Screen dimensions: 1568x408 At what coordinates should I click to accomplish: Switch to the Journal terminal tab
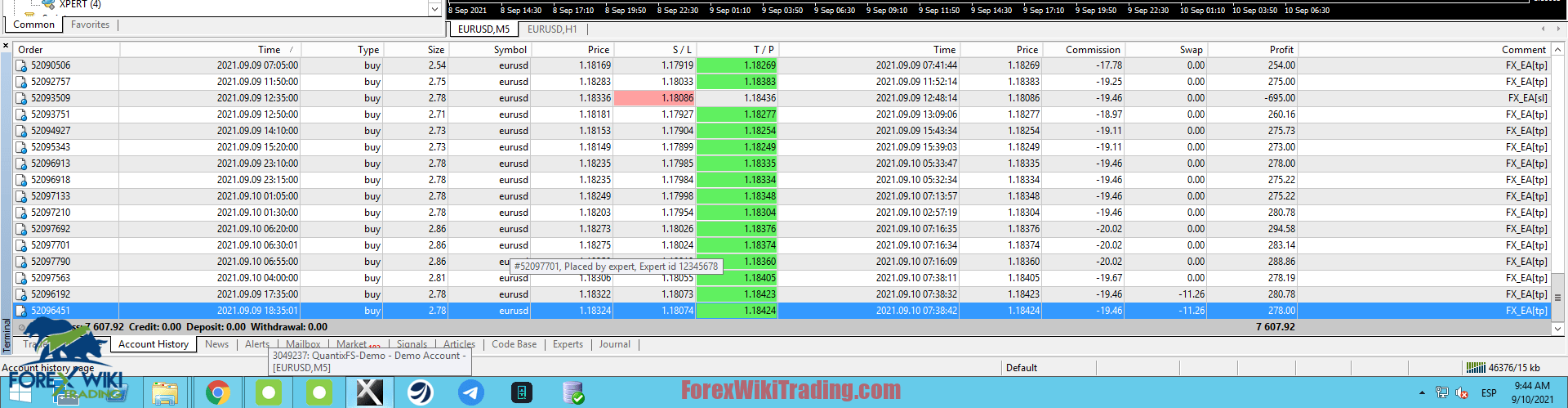point(614,344)
